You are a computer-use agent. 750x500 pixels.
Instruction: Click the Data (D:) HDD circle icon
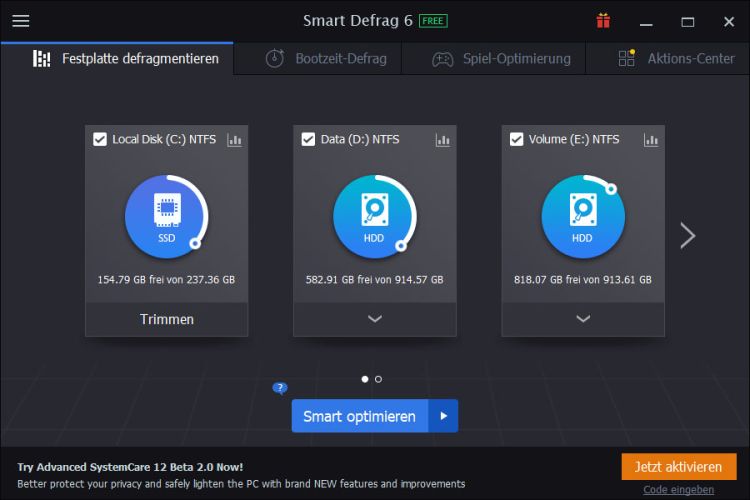374,214
